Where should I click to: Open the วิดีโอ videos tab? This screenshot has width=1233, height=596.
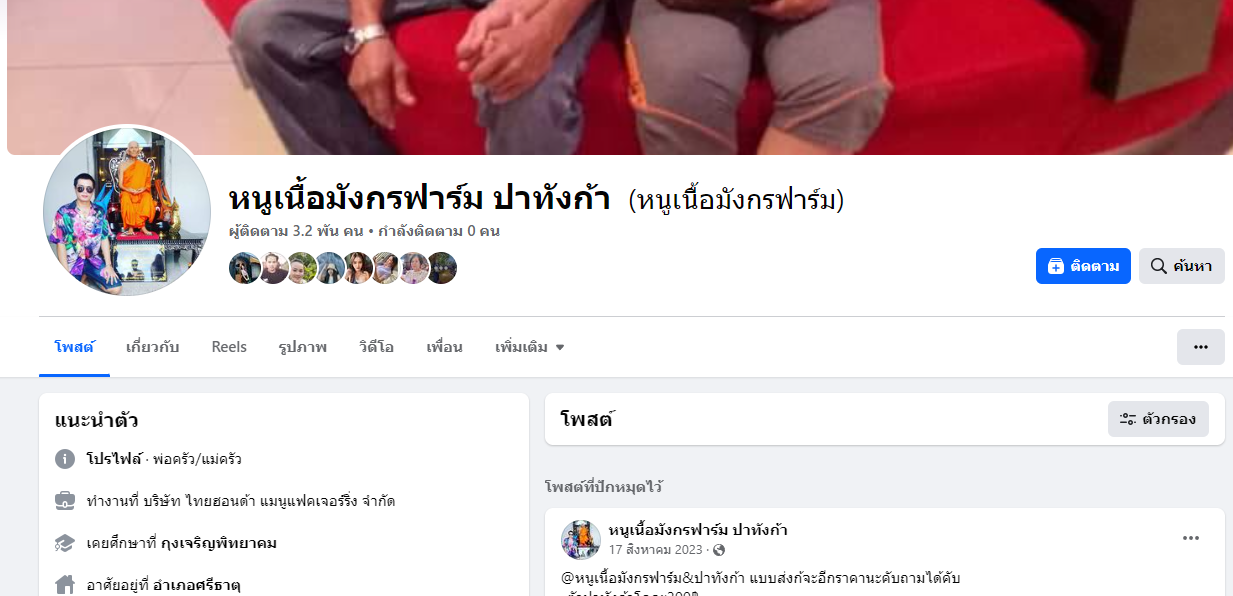[x=377, y=347]
